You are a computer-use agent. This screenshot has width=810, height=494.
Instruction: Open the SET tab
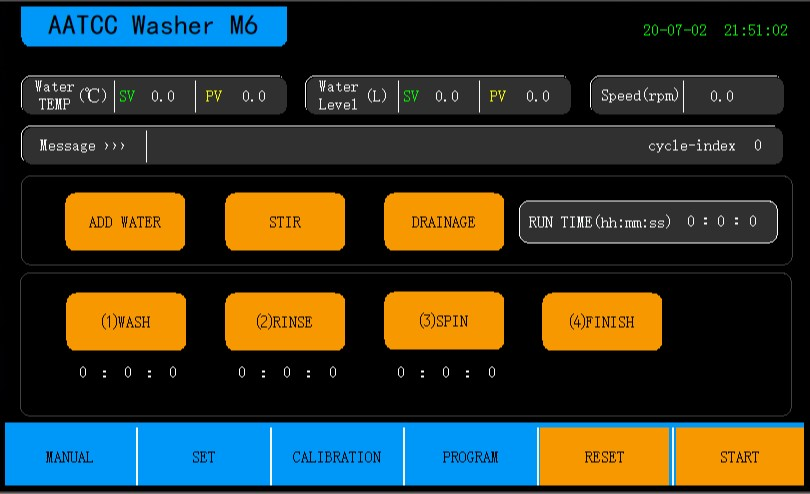[x=204, y=457]
